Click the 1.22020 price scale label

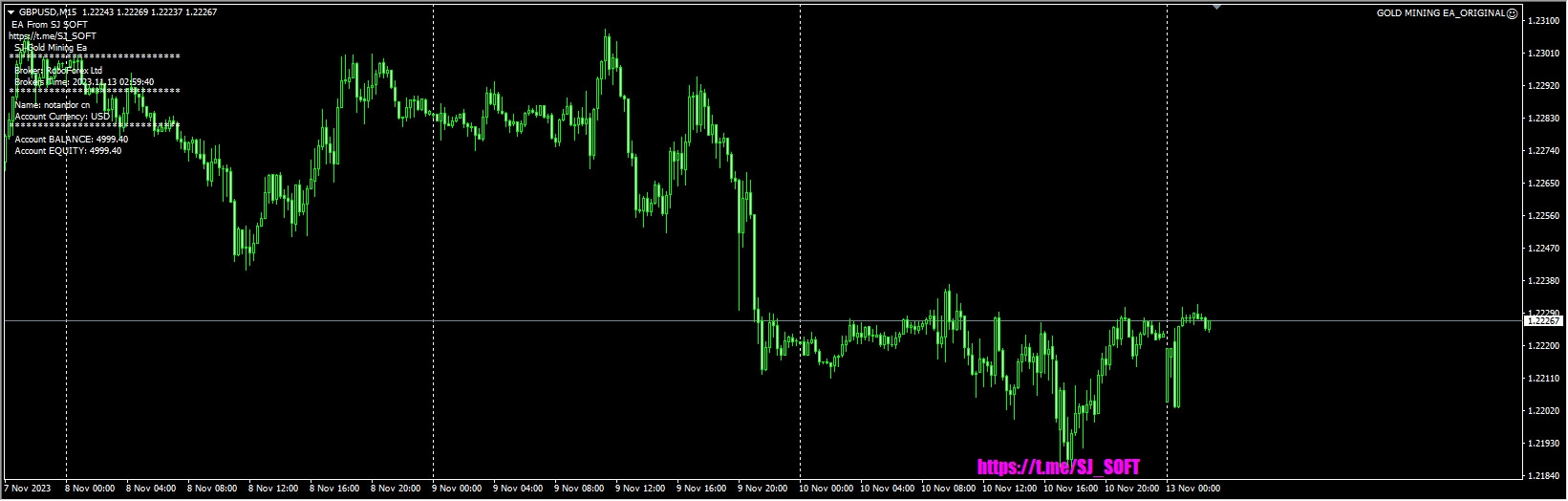tap(1544, 411)
